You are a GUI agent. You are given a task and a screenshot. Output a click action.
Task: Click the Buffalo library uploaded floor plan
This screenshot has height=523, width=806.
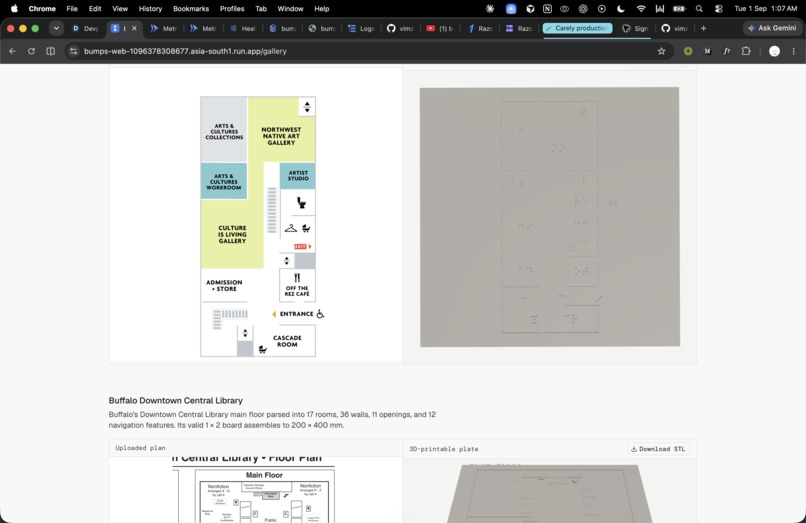pos(255,490)
